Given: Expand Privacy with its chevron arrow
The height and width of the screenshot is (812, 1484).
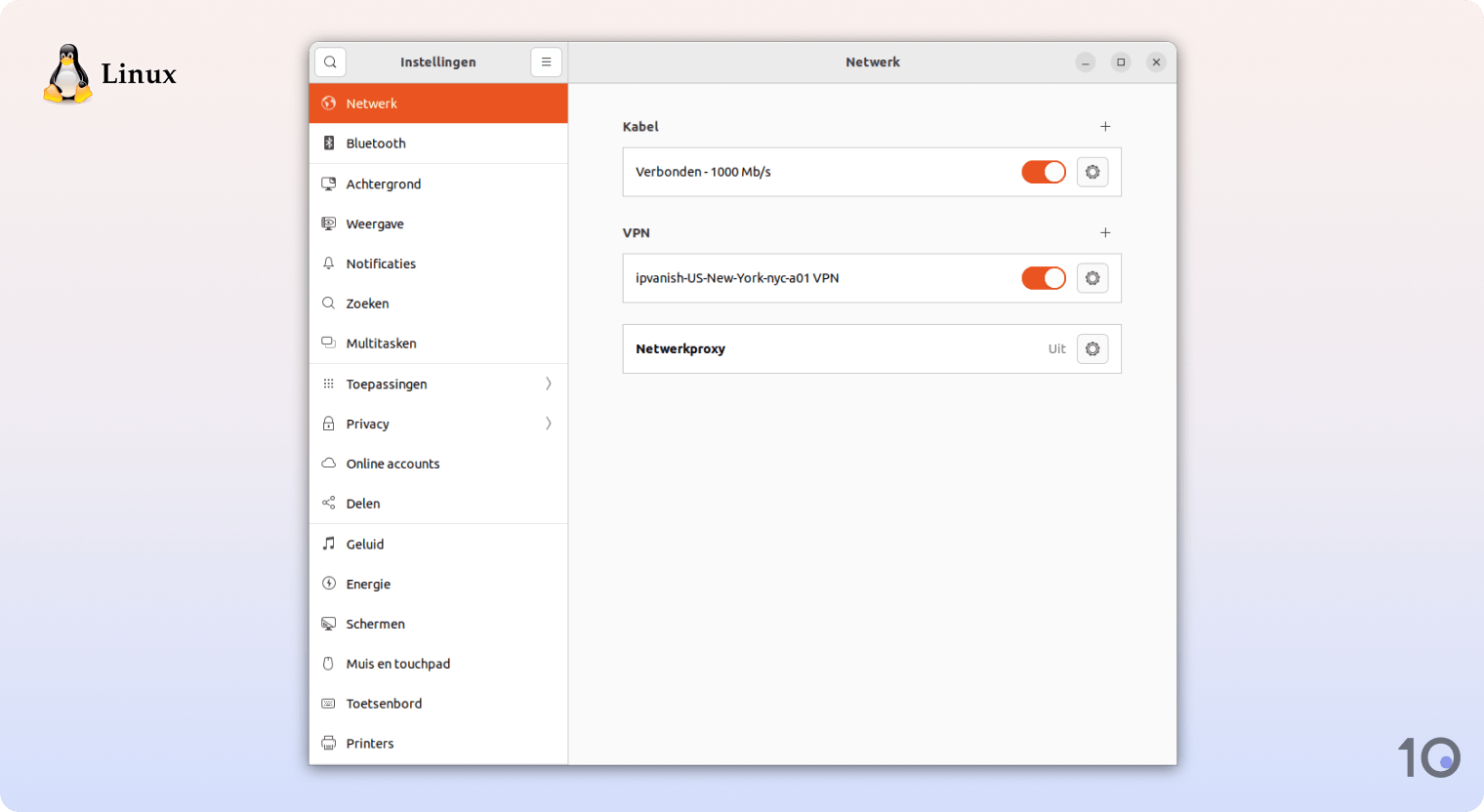Looking at the screenshot, I should click(x=549, y=424).
